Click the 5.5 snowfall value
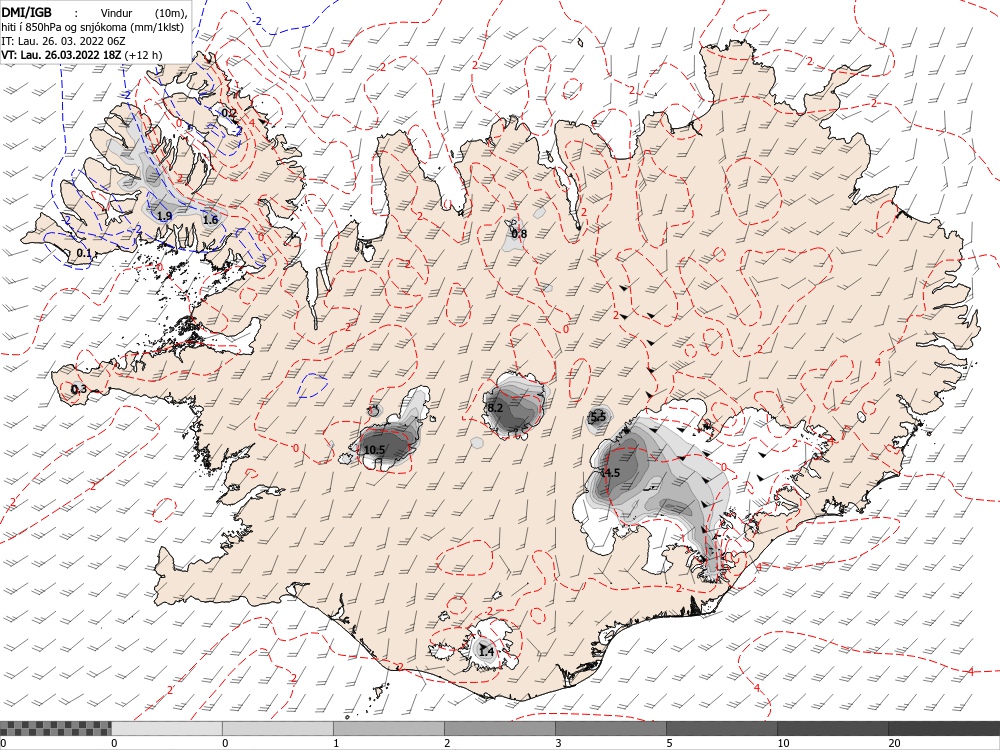Screen dimensions: 1000x750 pyautogui.click(x=598, y=418)
